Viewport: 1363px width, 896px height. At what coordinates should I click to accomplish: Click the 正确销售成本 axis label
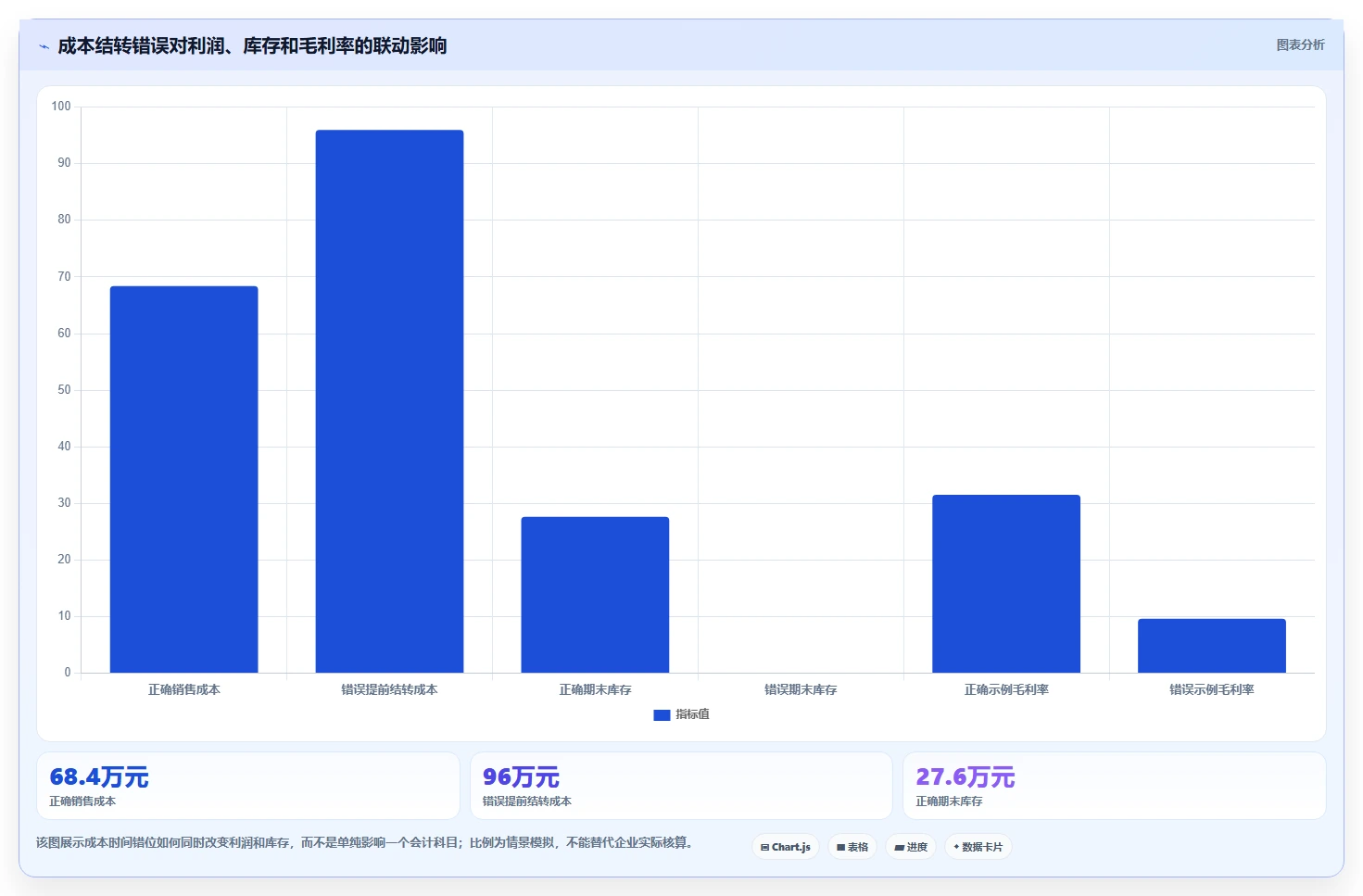183,689
